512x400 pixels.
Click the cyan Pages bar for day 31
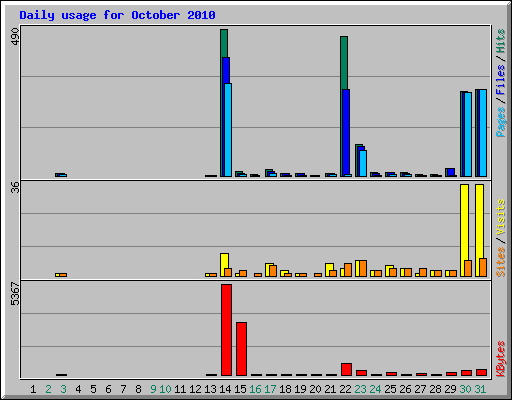pyautogui.click(x=483, y=133)
